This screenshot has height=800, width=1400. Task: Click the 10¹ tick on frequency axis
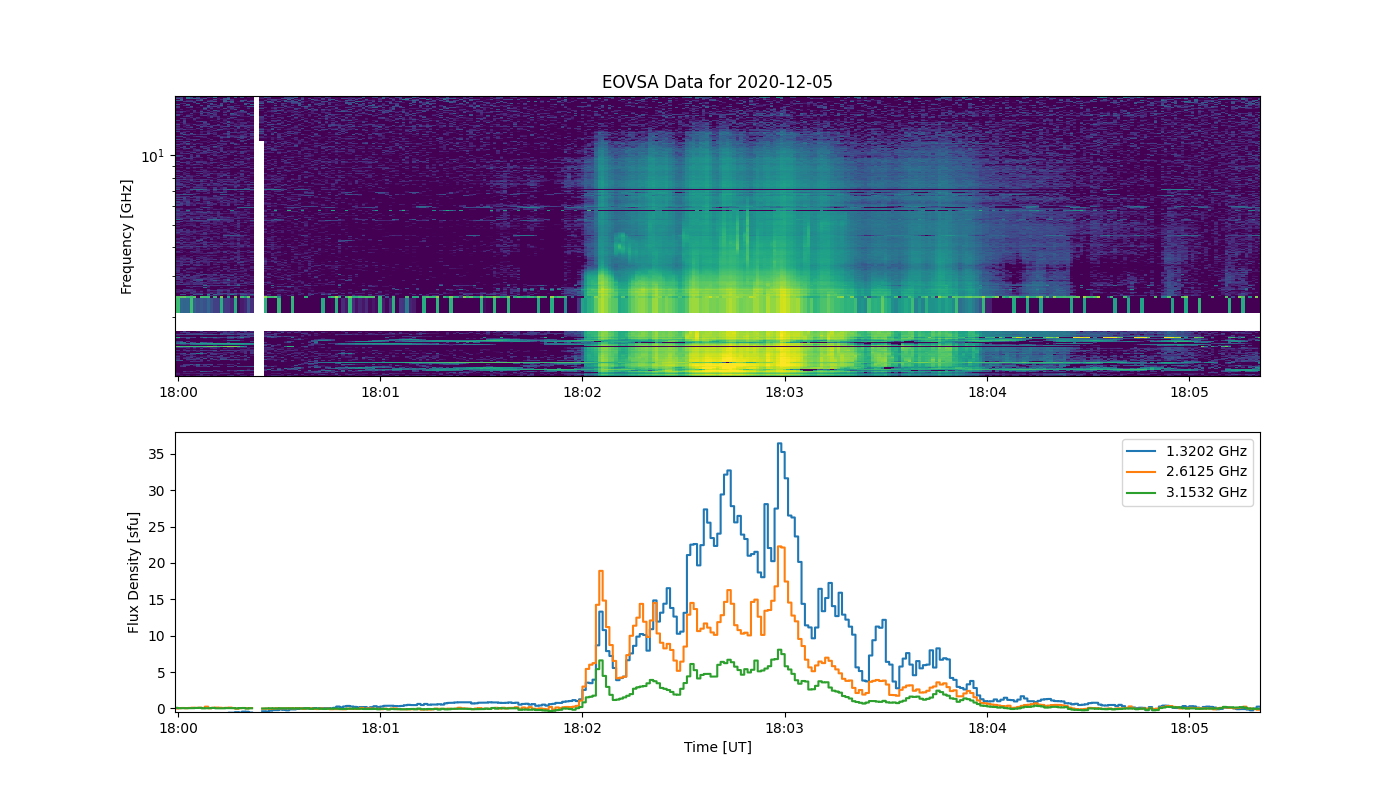[x=151, y=156]
